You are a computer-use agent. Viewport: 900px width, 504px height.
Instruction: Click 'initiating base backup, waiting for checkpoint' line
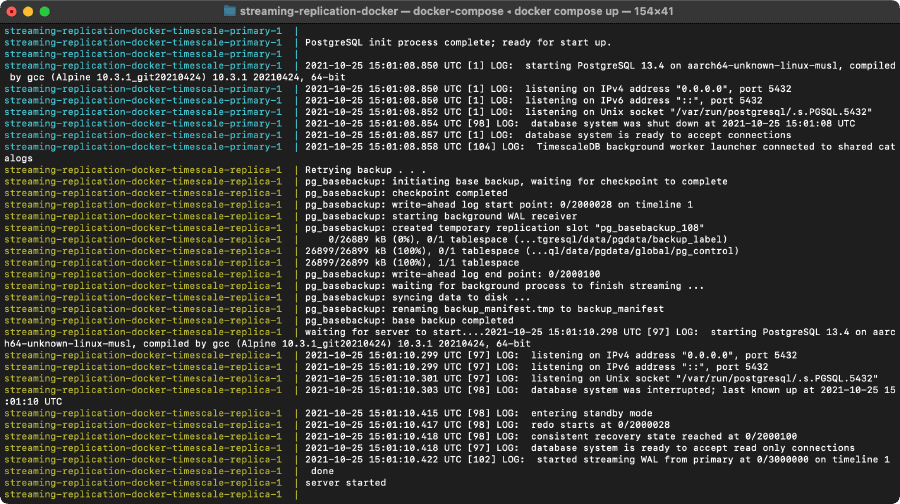(516, 181)
